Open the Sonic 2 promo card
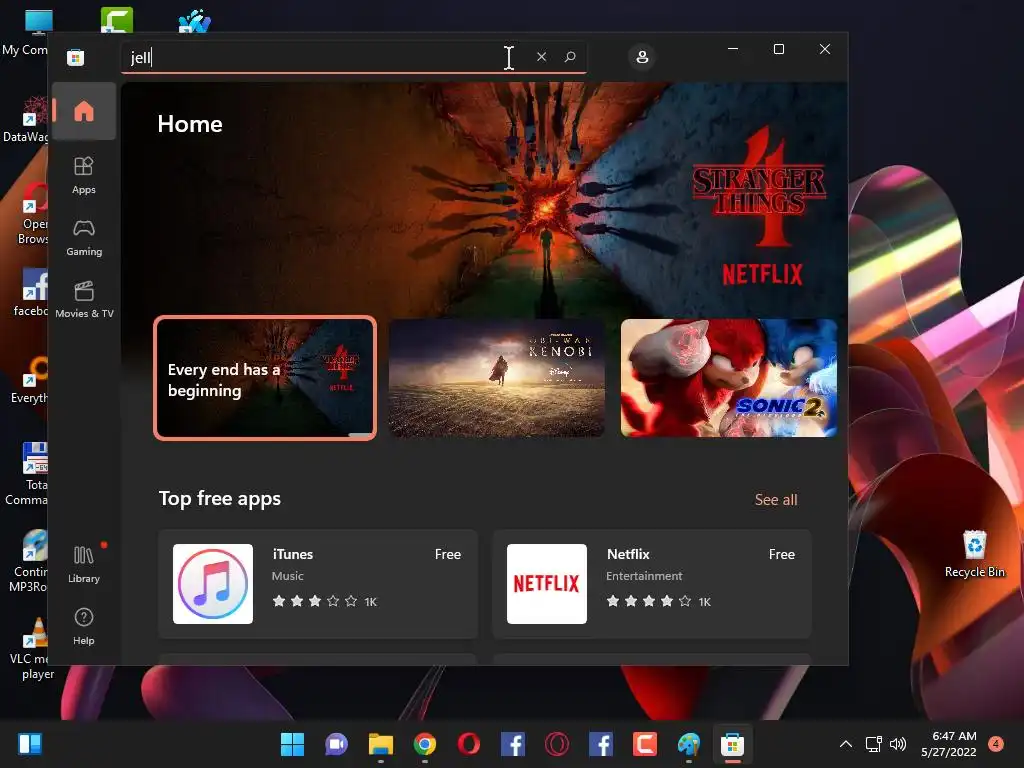The width and height of the screenshot is (1024, 768). [729, 378]
